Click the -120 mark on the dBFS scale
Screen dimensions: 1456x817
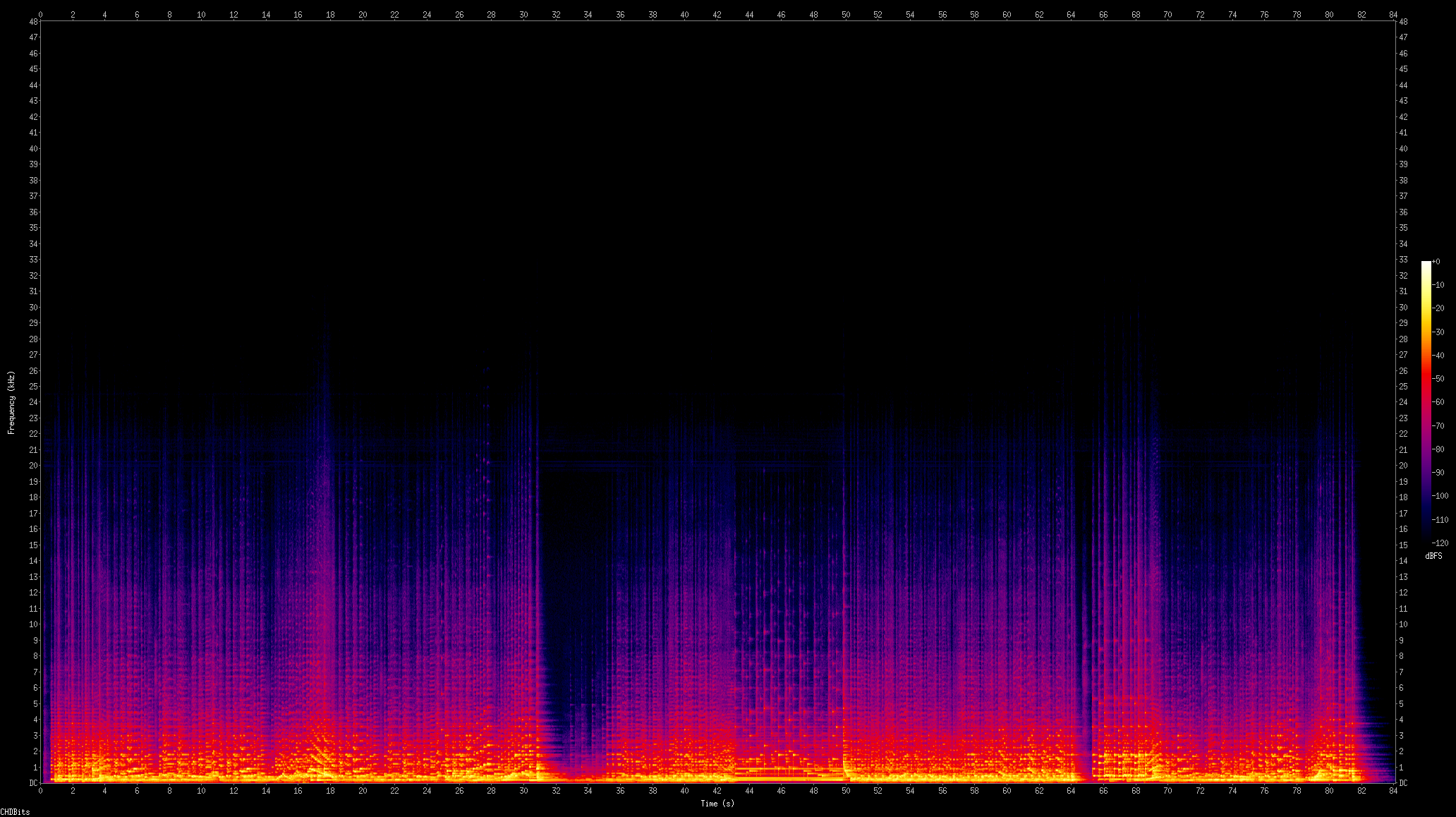[1440, 543]
